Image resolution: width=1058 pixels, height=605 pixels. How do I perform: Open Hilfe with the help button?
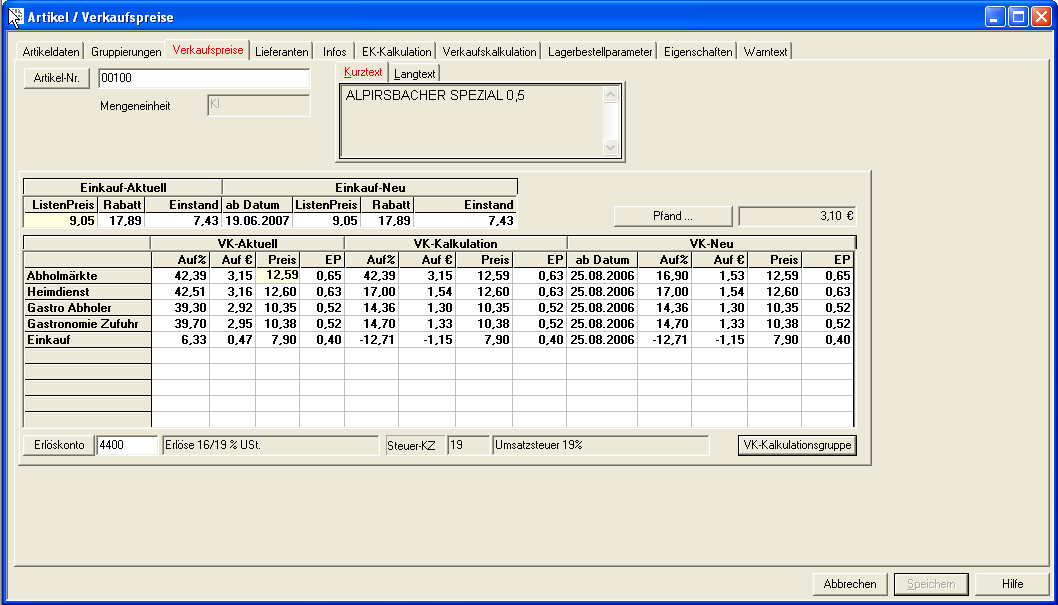(1012, 584)
